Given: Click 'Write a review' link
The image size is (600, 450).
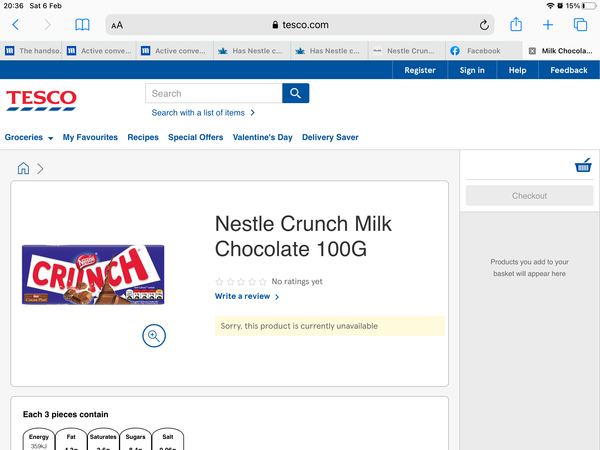Looking at the screenshot, I should coord(247,296).
